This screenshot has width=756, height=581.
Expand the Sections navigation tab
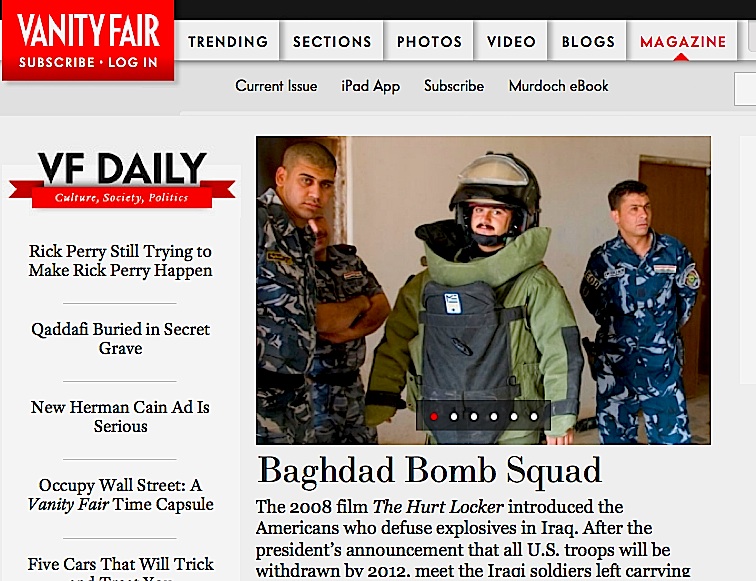click(x=332, y=41)
